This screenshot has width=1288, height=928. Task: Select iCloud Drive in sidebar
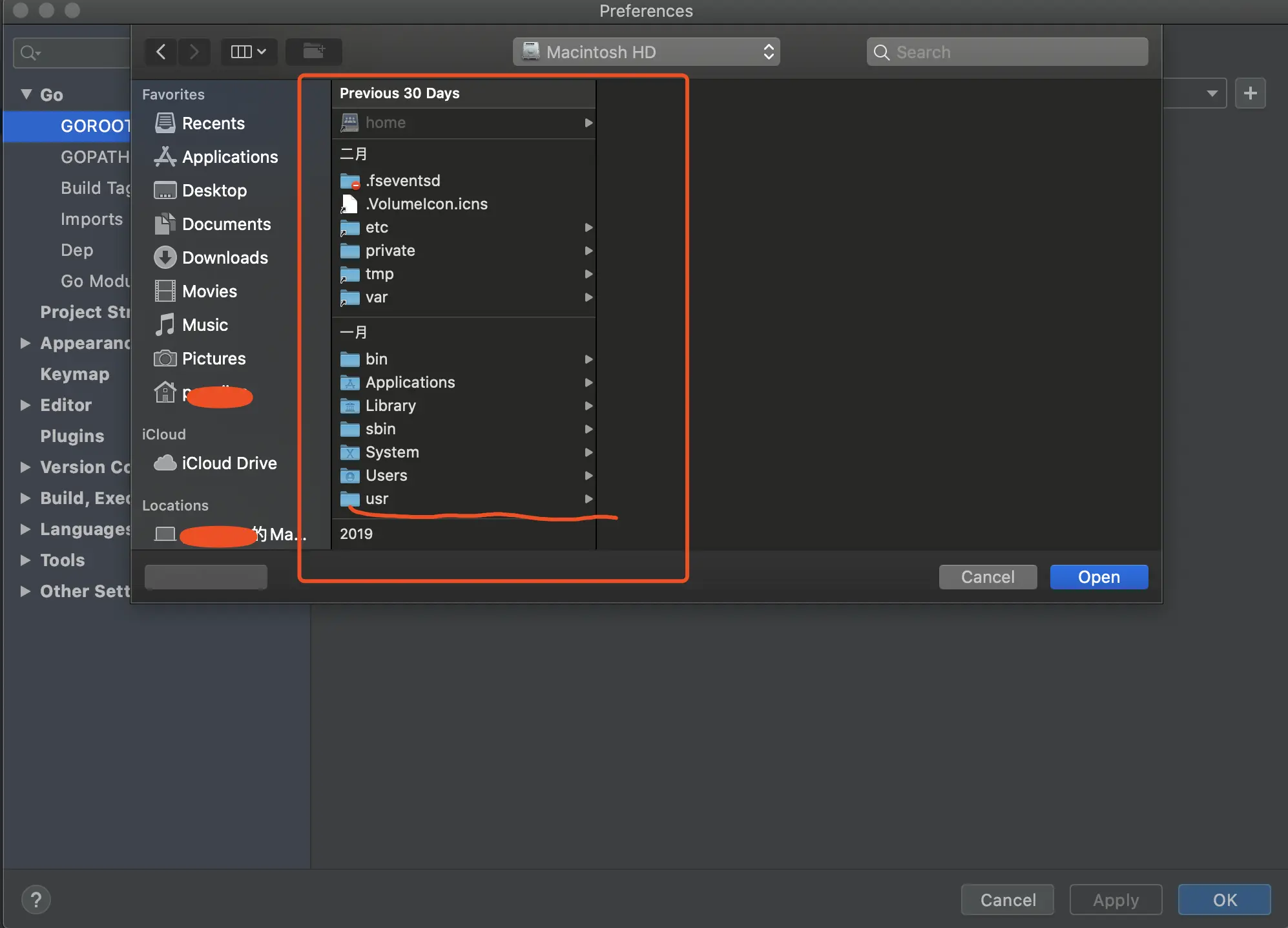229,463
